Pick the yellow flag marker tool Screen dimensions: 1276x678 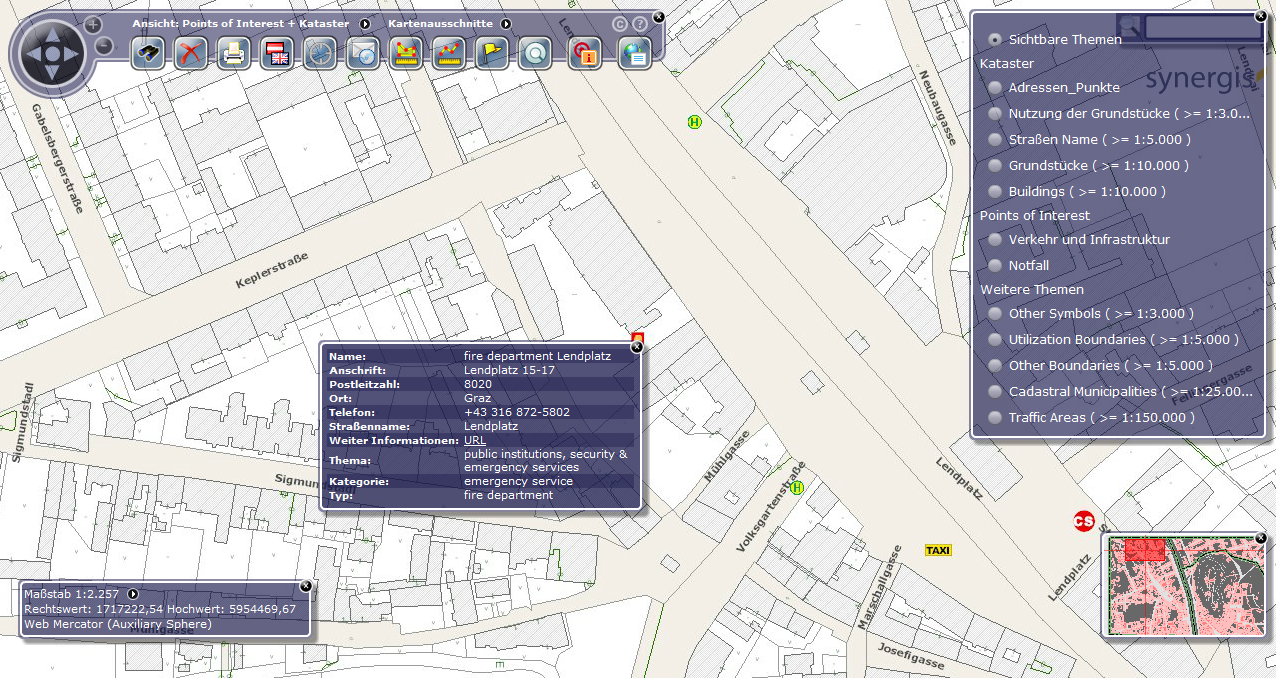(491, 53)
